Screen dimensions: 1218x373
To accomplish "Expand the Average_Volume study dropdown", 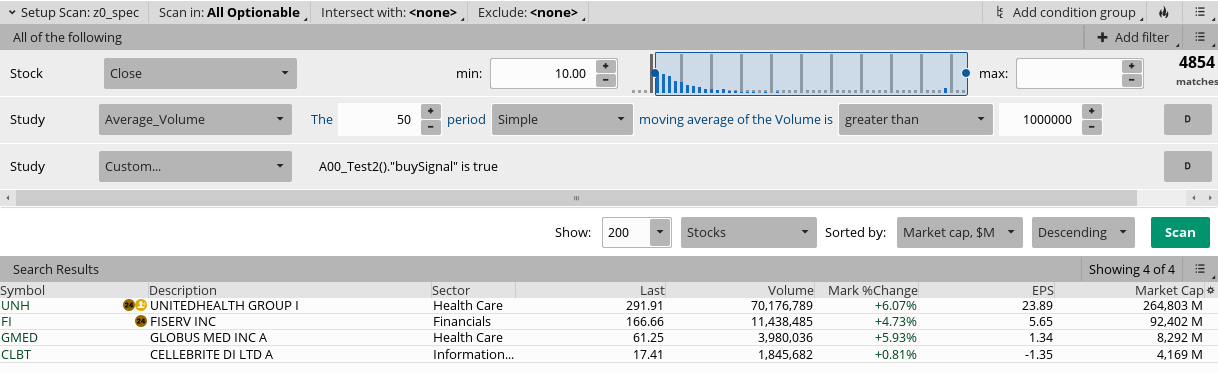I will [x=195, y=120].
